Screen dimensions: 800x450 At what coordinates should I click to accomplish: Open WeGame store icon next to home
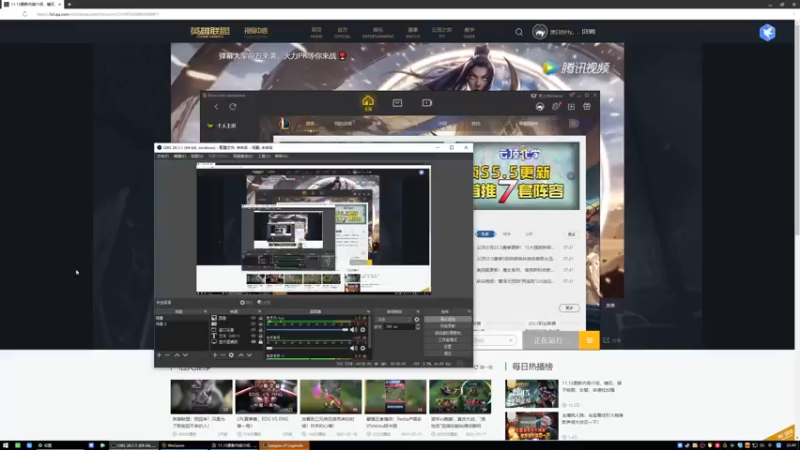[x=397, y=103]
